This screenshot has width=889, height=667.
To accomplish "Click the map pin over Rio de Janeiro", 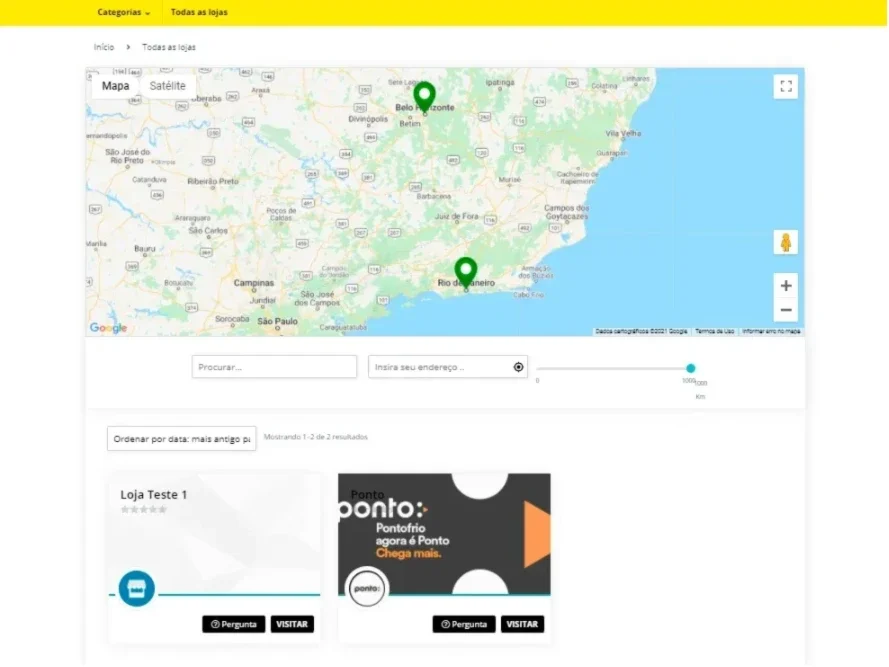I will 466,273.
